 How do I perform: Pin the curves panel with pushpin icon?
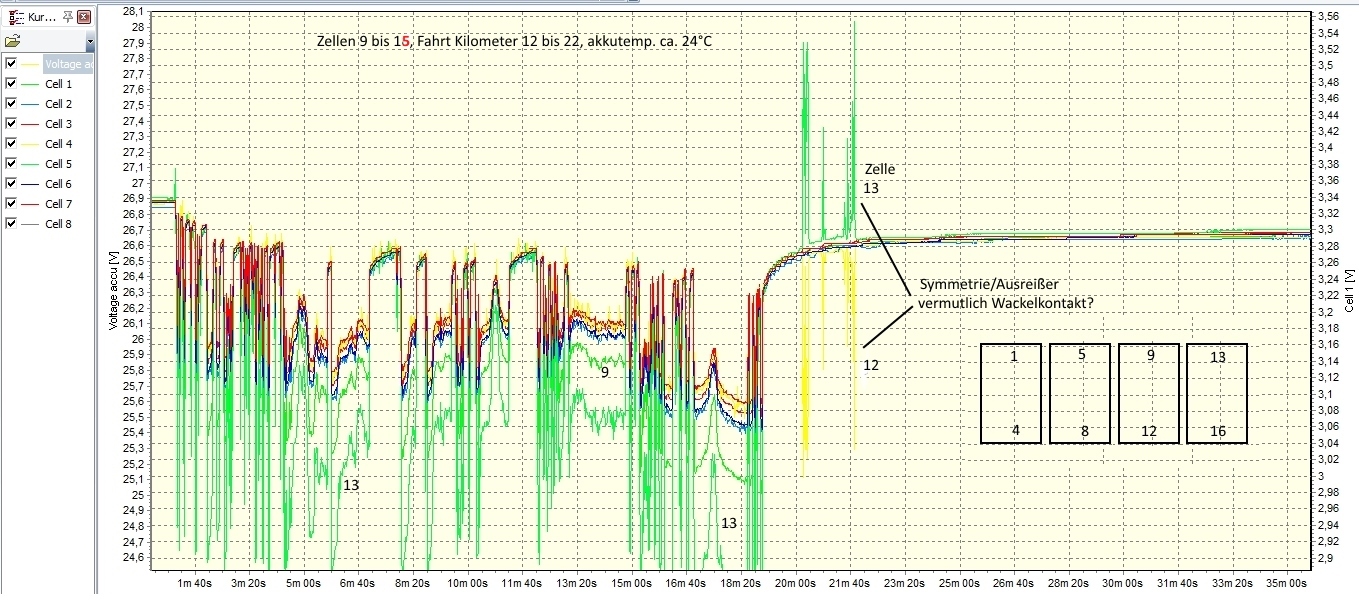point(67,17)
